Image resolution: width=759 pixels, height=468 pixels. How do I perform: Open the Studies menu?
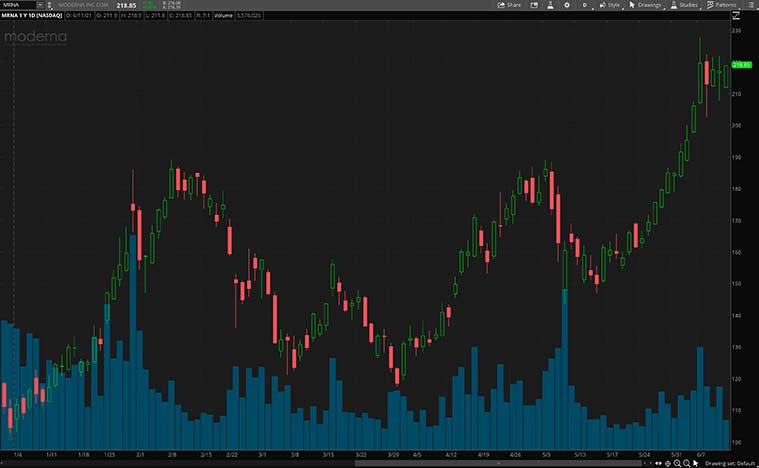[684, 5]
